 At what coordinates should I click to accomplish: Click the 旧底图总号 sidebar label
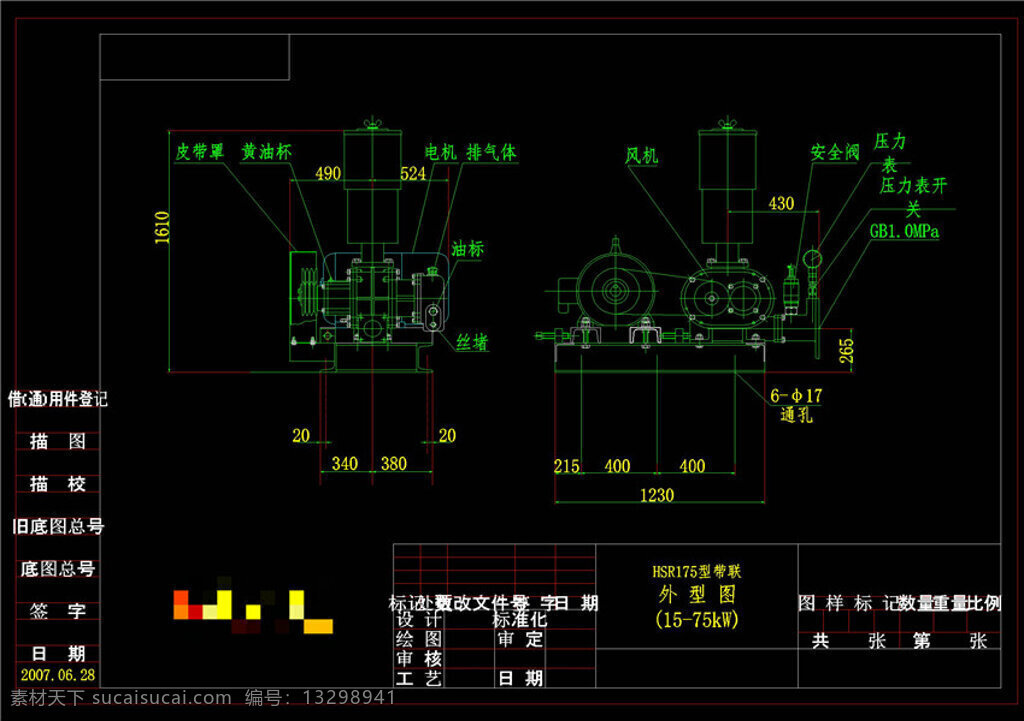pos(57,526)
